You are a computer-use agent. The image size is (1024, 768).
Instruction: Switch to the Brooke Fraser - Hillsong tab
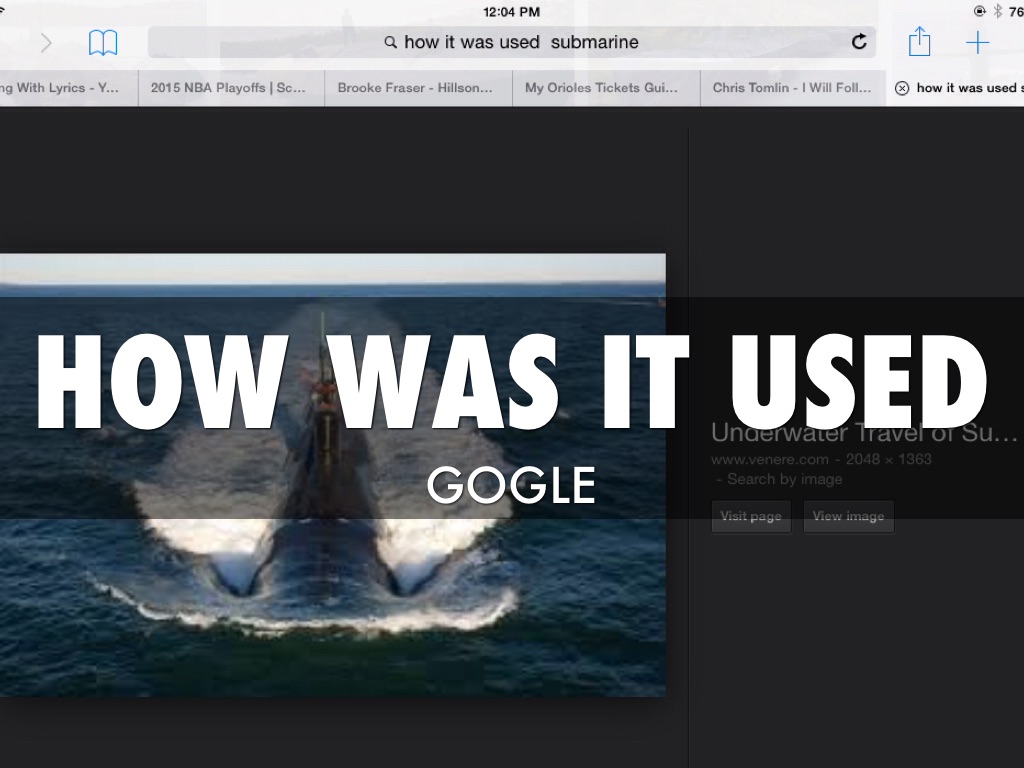pyautogui.click(x=415, y=88)
